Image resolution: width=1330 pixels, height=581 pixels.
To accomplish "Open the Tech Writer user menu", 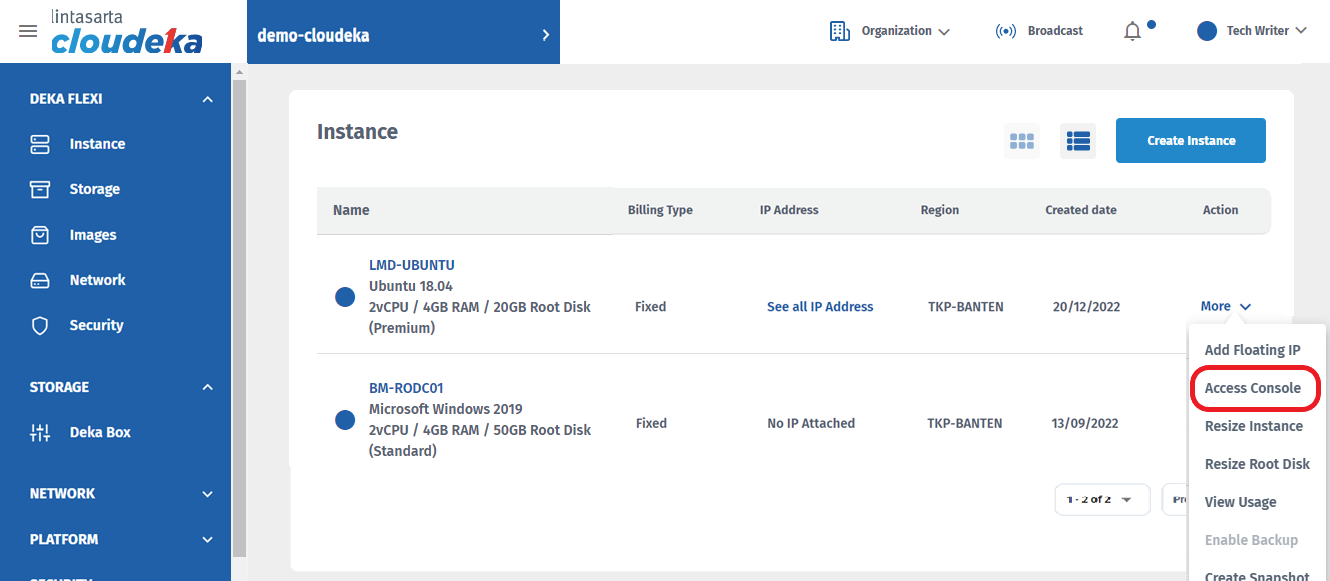I will coord(1252,31).
